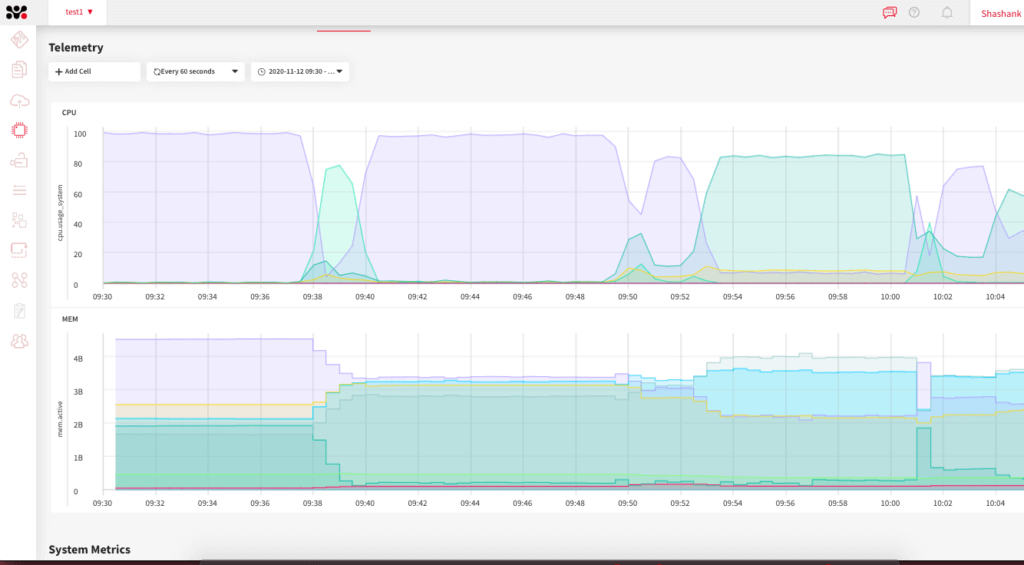Open the dashed-screen sidebar icon
The width and height of the screenshot is (1024, 565).
(20, 250)
